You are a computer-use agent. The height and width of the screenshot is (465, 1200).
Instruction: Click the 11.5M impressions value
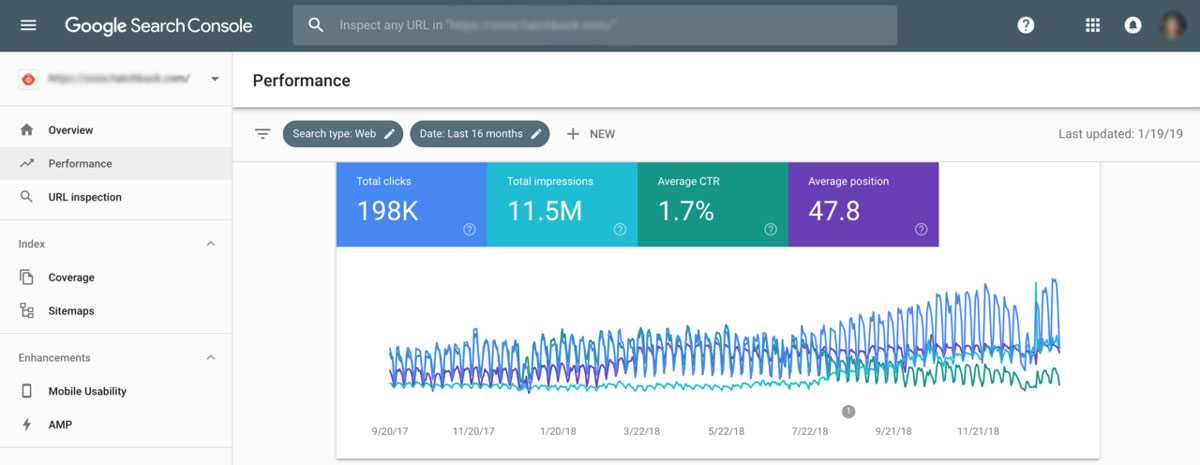545,211
